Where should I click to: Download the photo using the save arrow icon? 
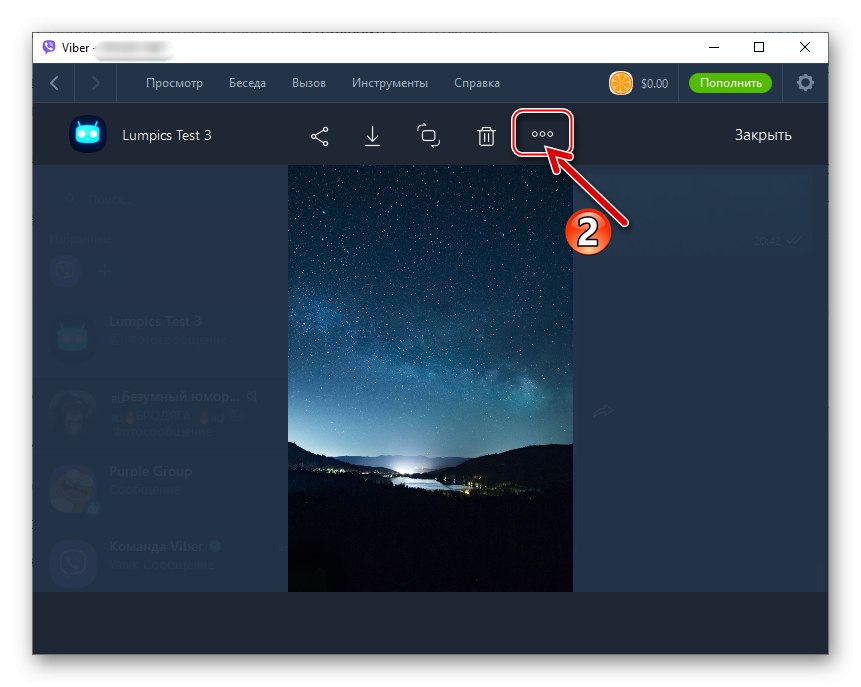point(372,136)
